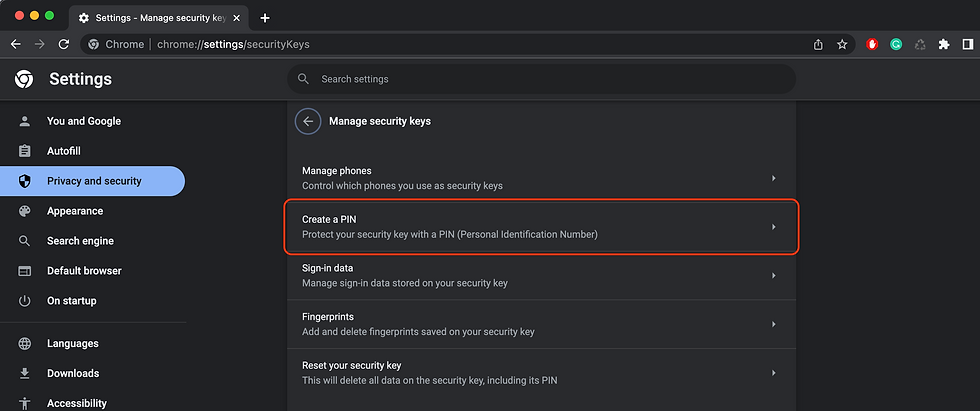This screenshot has width=980, height=411.
Task: Reload the page with the refresh icon
Action: [x=64, y=44]
